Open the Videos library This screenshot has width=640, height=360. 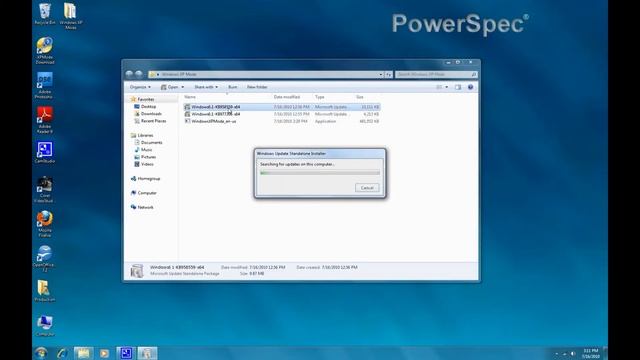144,164
